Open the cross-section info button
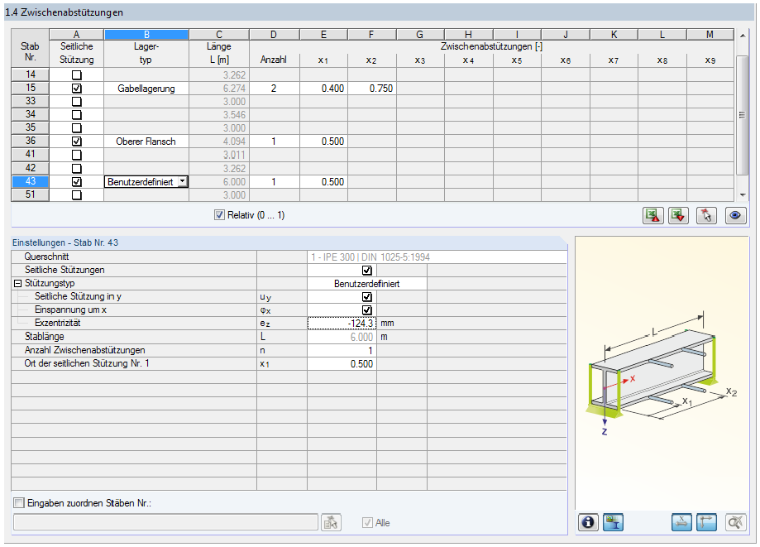The image size is (760, 547). 588,522
